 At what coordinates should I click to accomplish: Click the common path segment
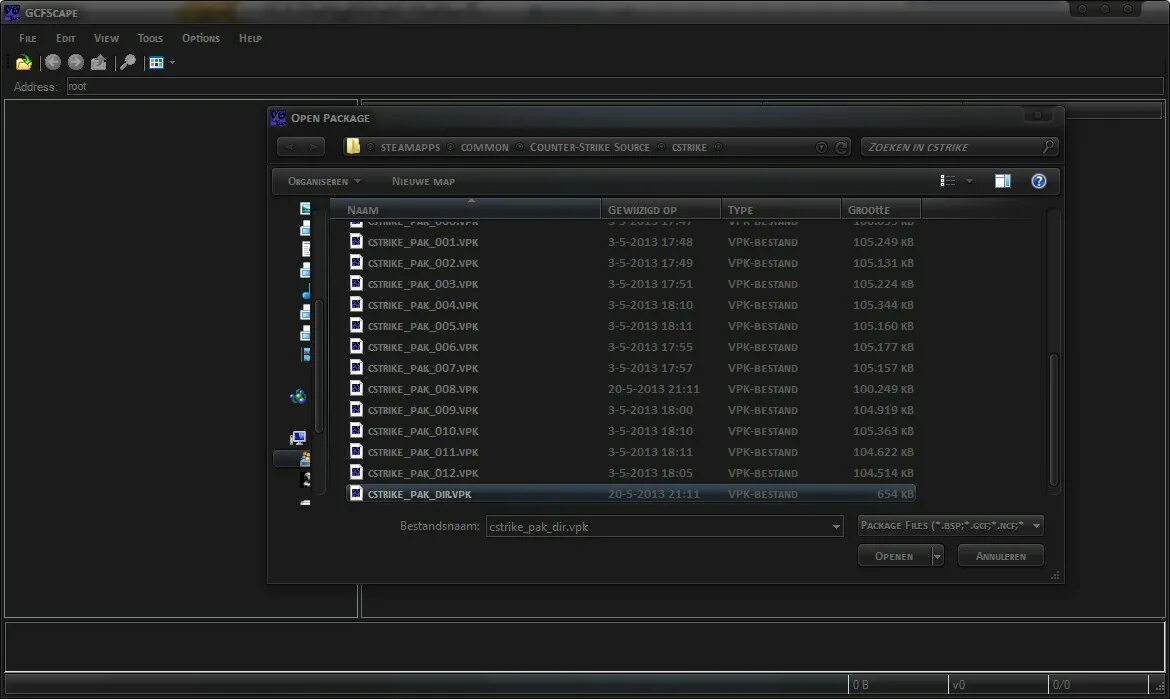click(x=484, y=148)
